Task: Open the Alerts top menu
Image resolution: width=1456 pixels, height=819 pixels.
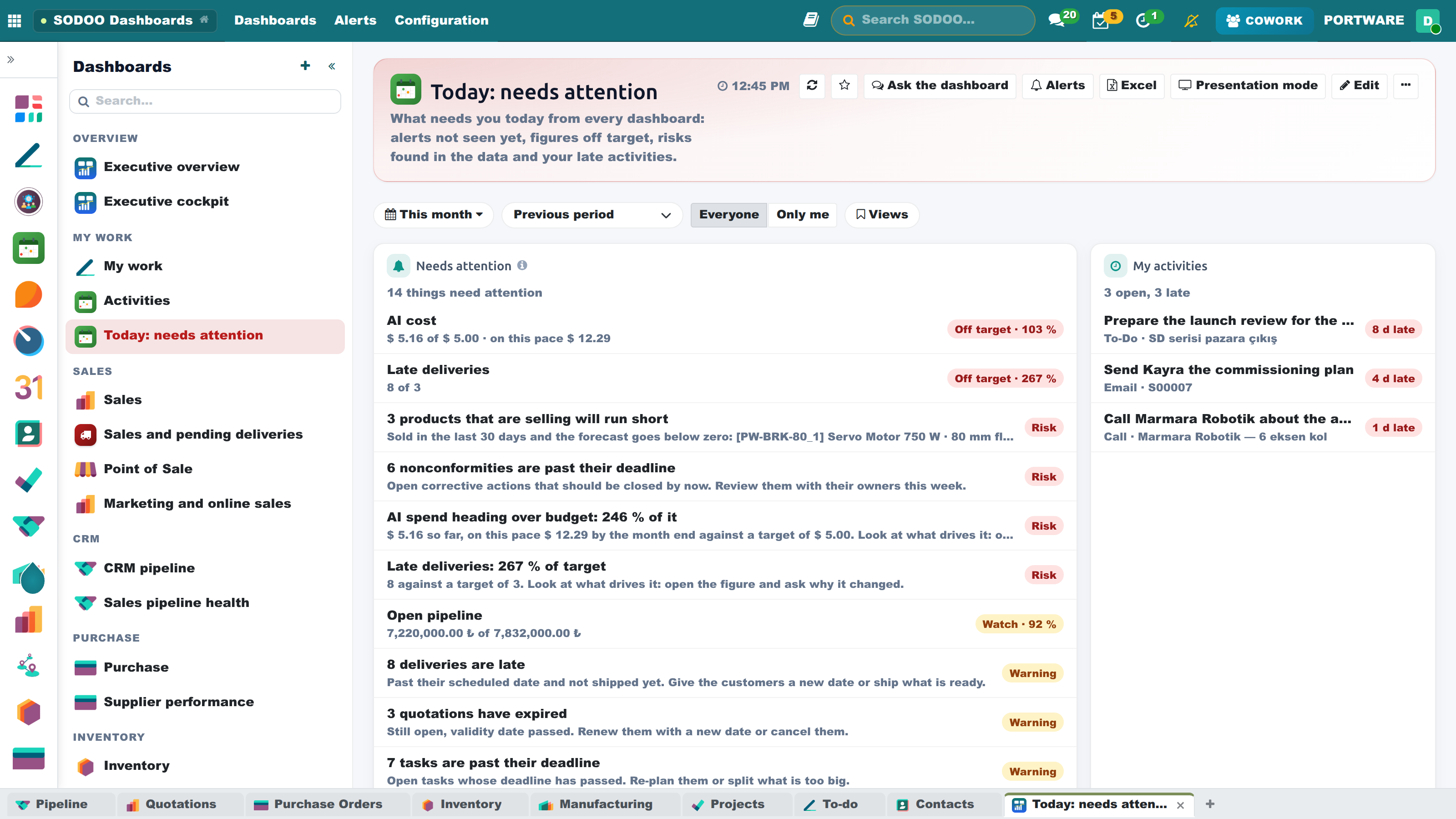Action: (x=355, y=20)
